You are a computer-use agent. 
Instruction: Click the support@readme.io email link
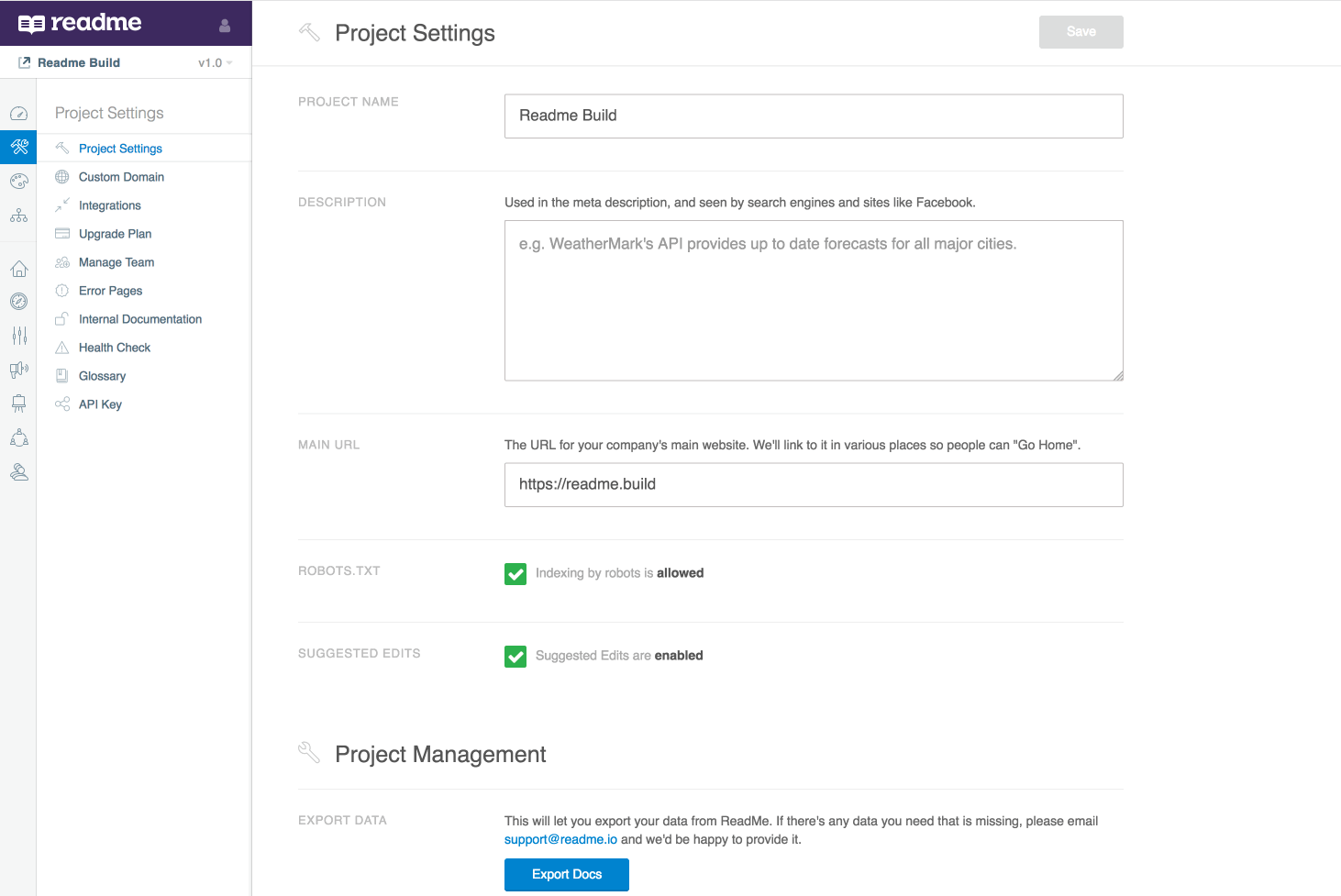tap(560, 839)
